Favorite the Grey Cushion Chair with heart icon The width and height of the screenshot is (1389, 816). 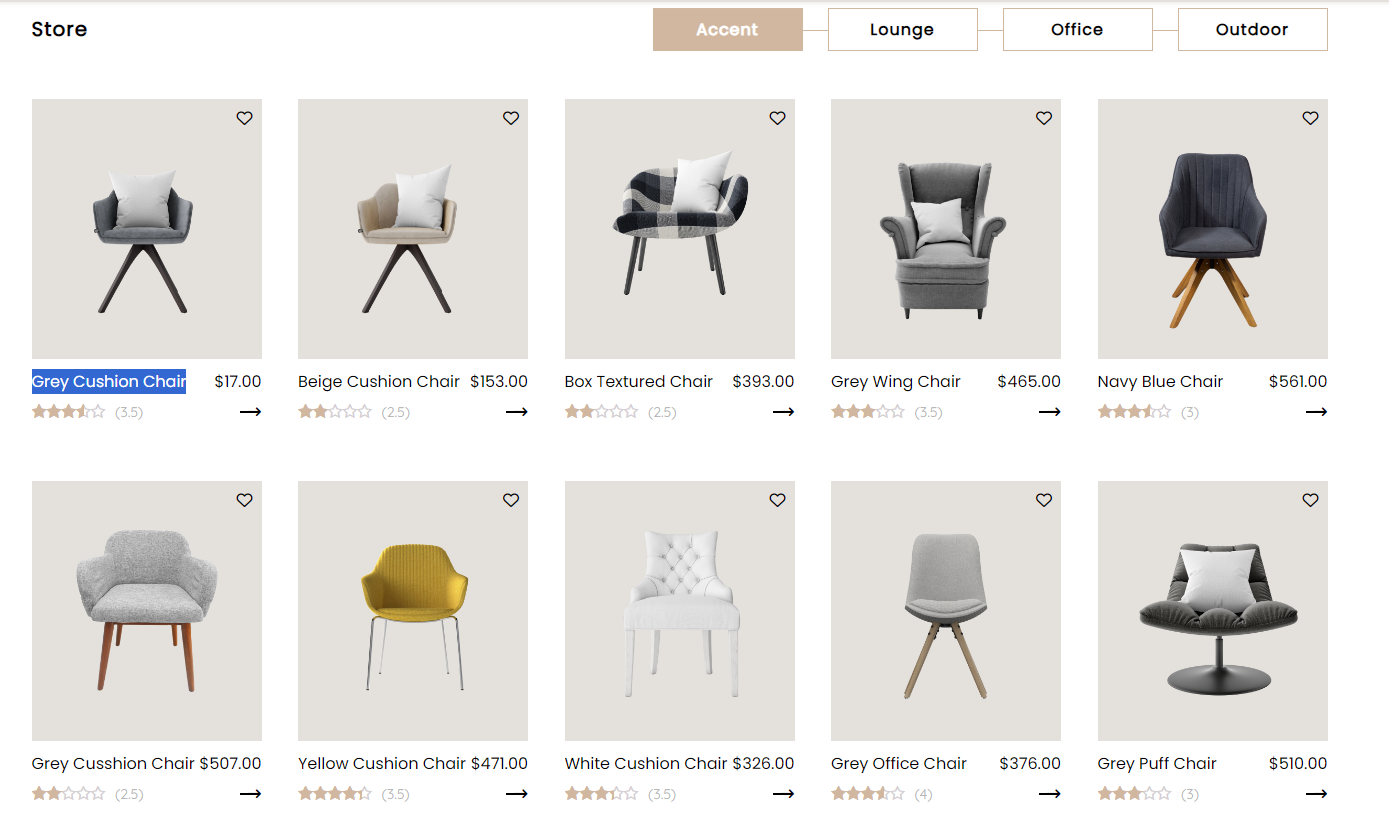pos(245,118)
